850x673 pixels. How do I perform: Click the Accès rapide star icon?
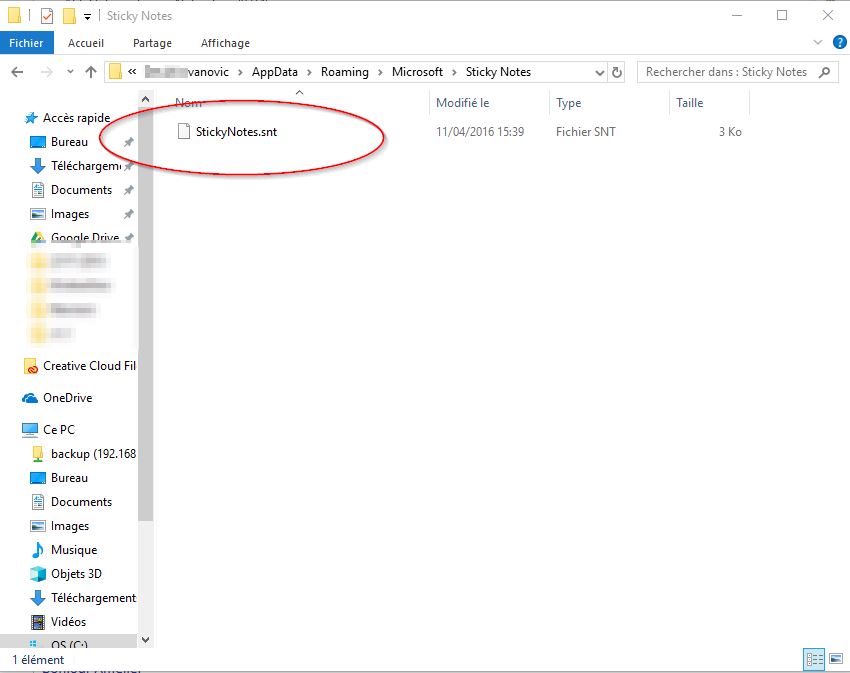pos(31,118)
